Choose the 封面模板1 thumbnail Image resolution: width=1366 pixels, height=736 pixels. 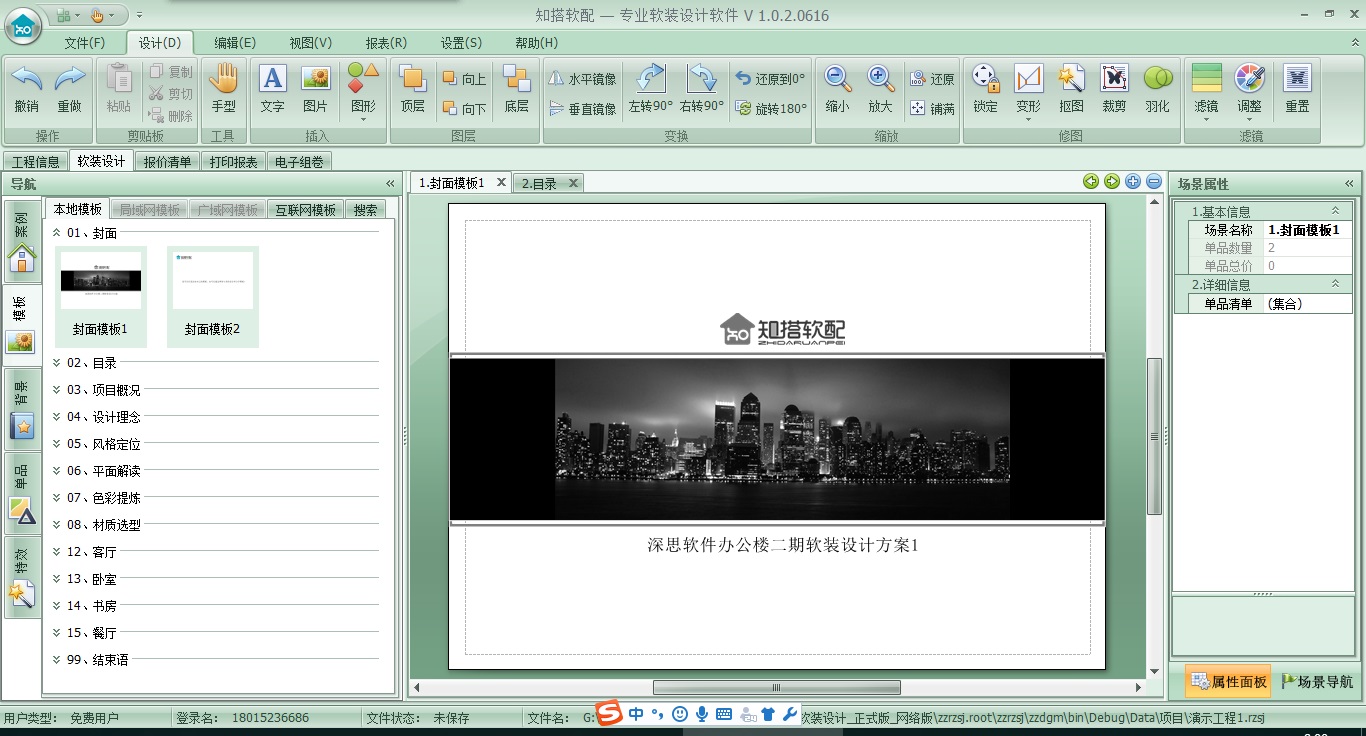coord(101,296)
